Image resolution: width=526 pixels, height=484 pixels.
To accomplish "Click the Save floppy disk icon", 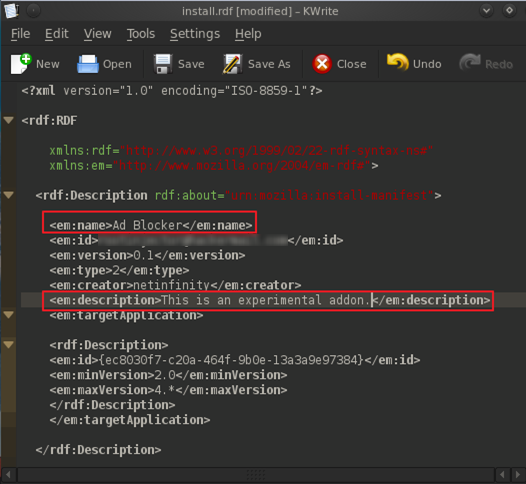I will [x=163, y=64].
